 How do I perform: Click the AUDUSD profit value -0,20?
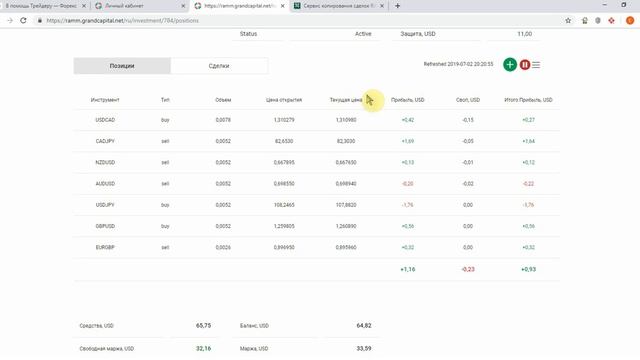(x=407, y=184)
